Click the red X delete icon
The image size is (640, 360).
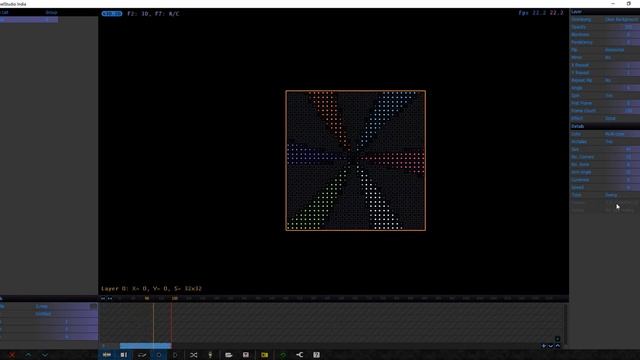(12, 355)
